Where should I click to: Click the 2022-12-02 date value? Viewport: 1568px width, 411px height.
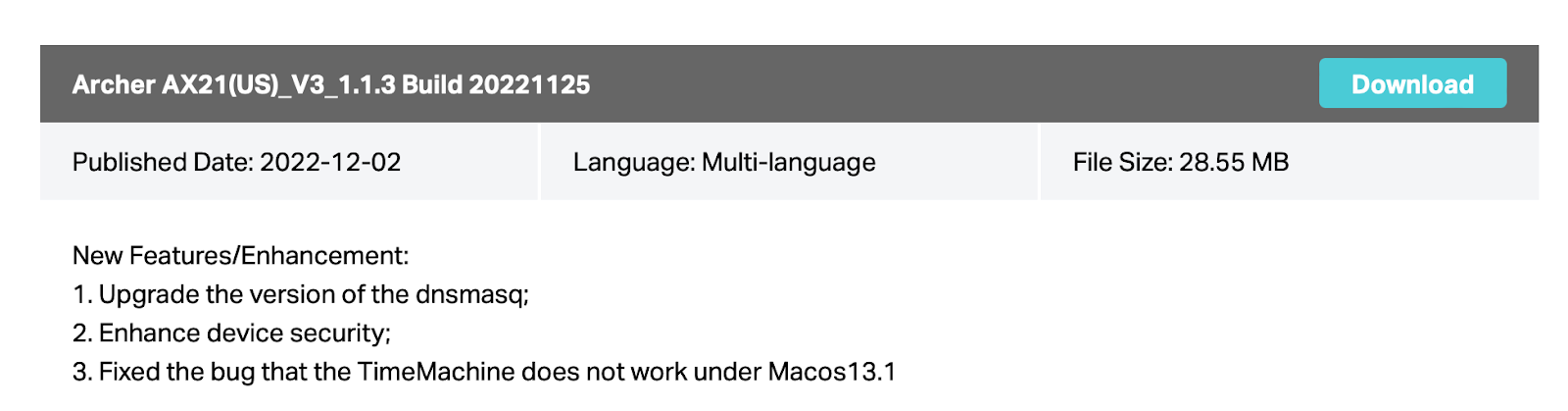point(330,162)
